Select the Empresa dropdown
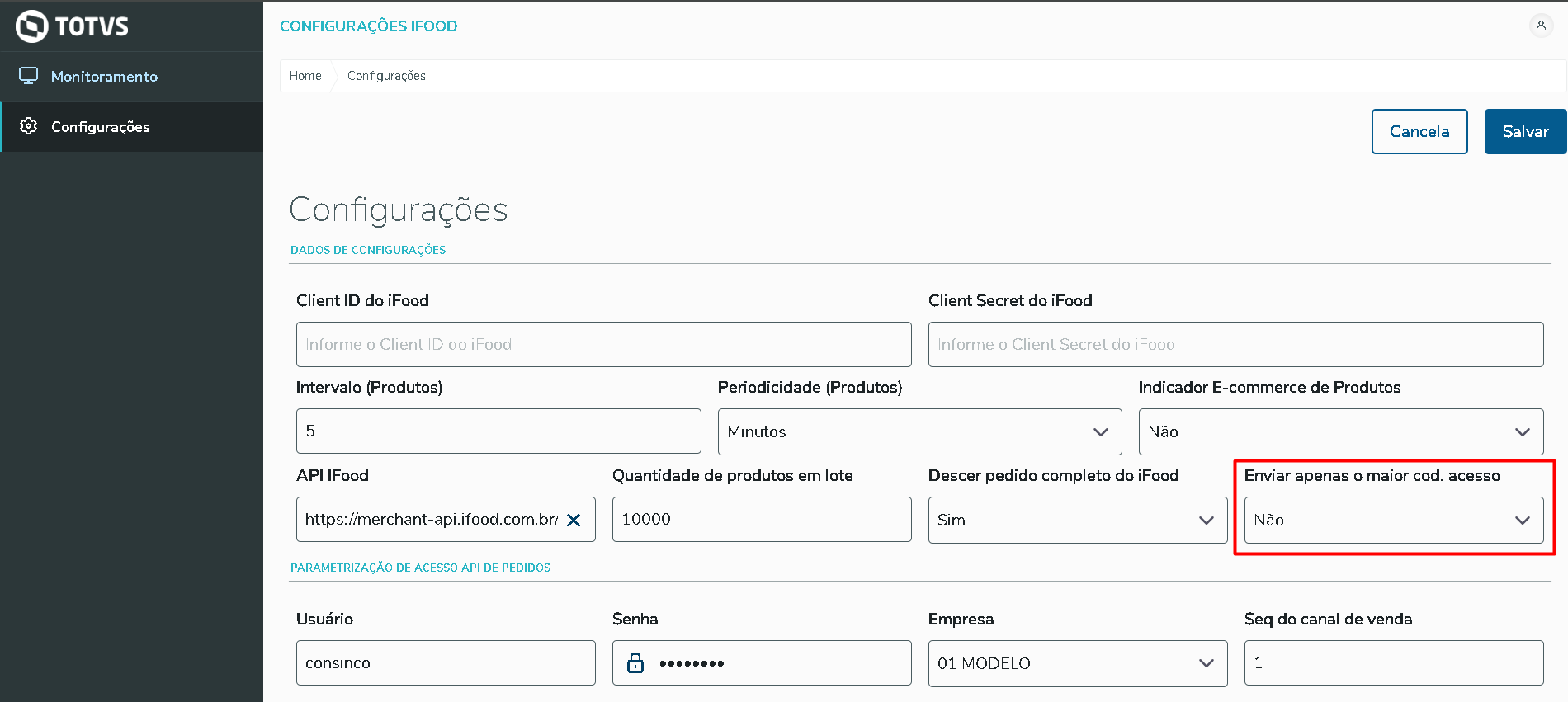The width and height of the screenshot is (1568, 702). [1077, 662]
